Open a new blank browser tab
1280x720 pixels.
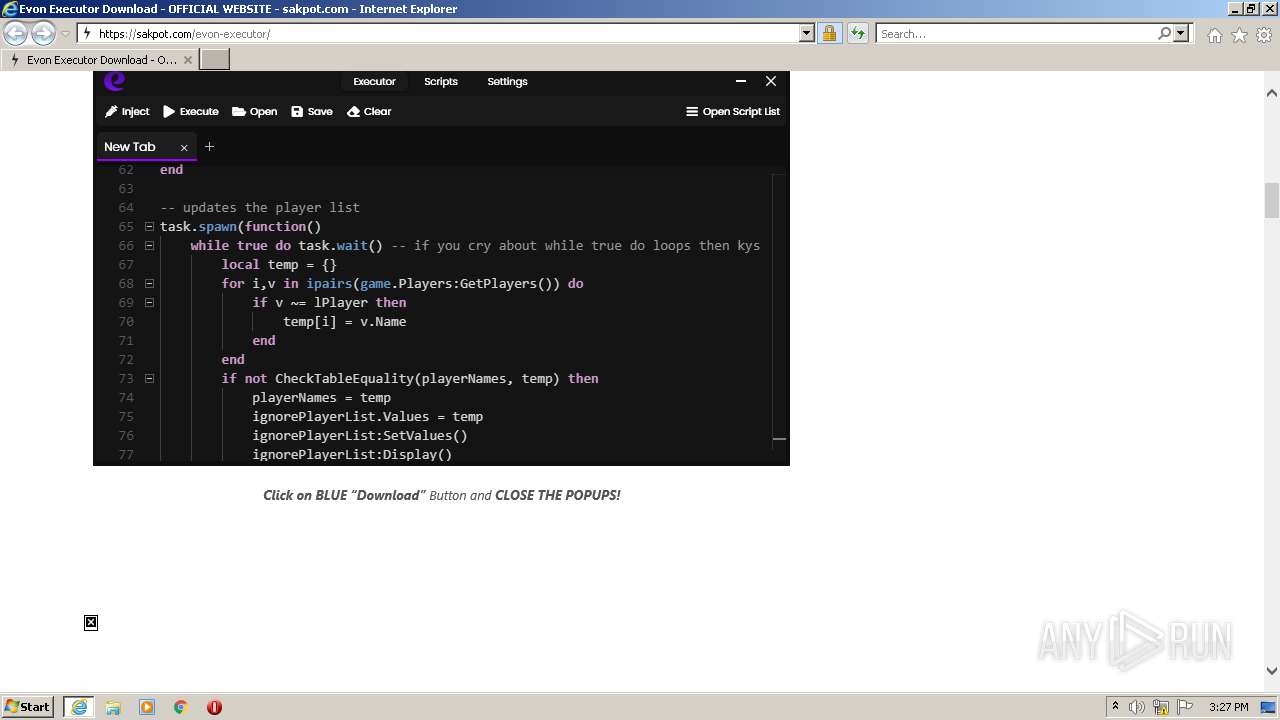215,60
